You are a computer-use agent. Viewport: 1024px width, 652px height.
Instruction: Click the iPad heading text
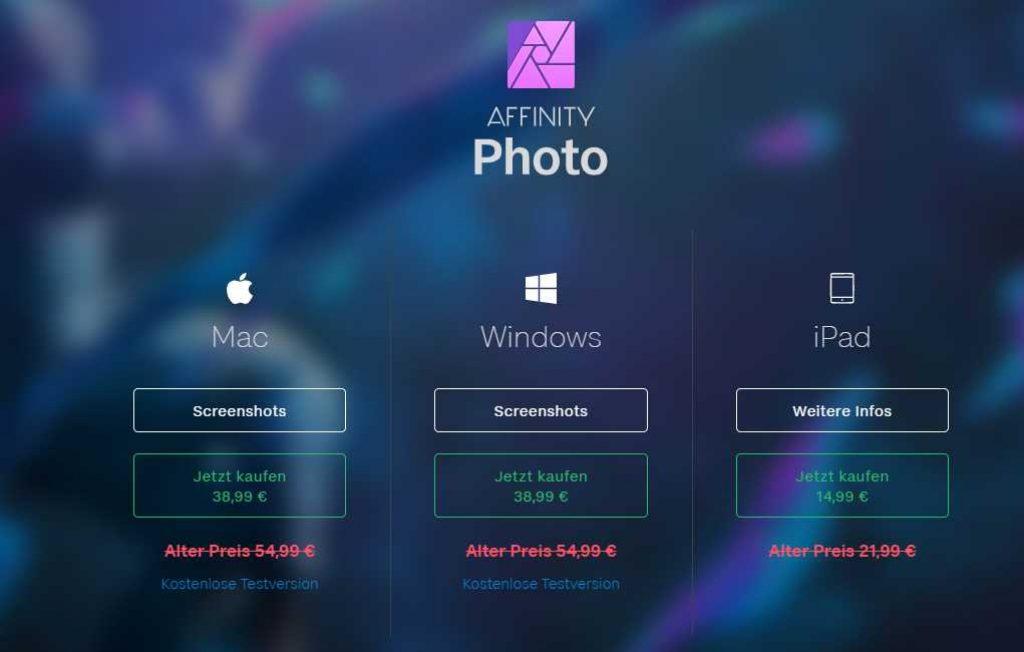click(x=842, y=337)
